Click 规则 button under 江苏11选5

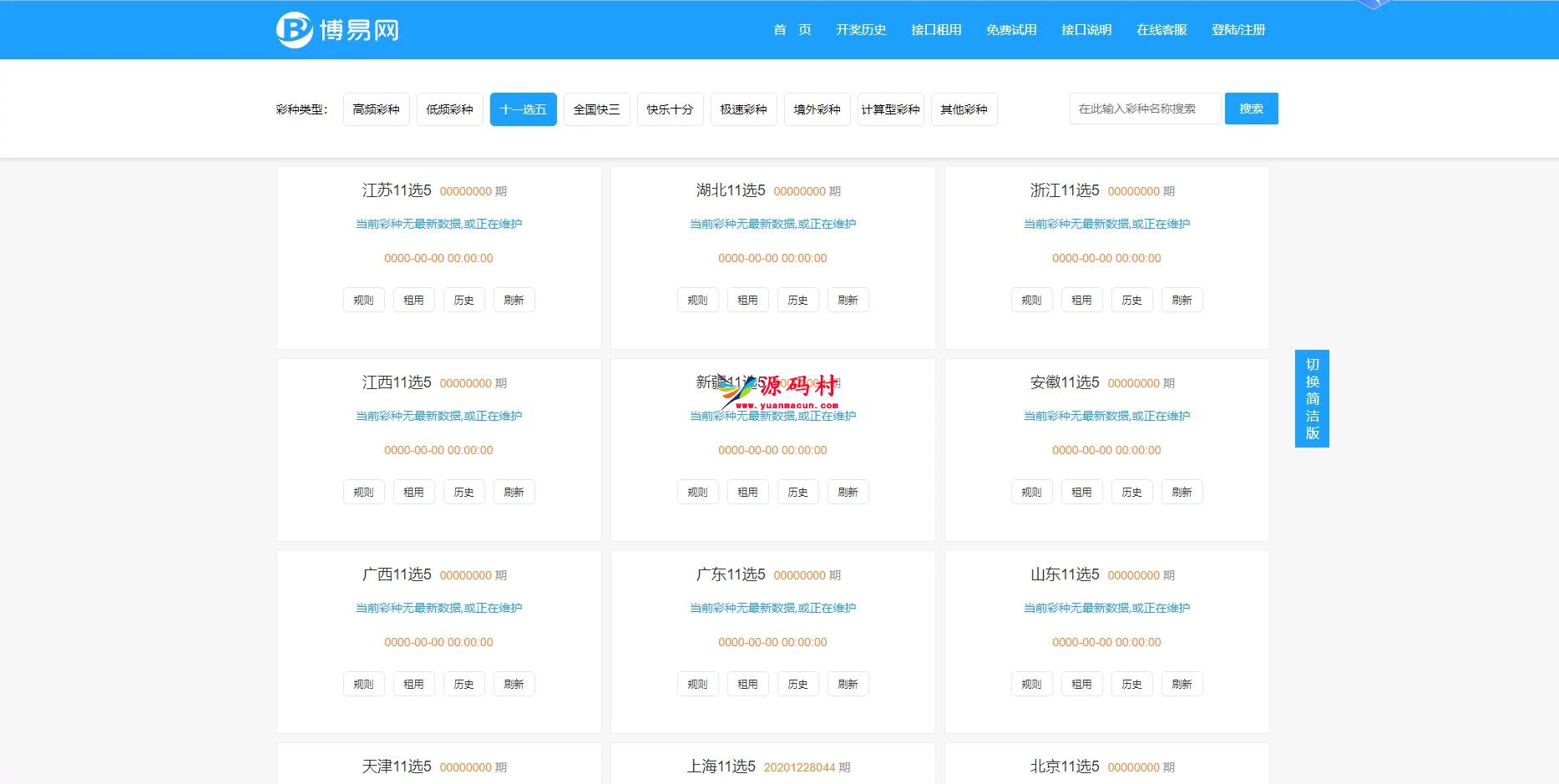[x=363, y=301]
